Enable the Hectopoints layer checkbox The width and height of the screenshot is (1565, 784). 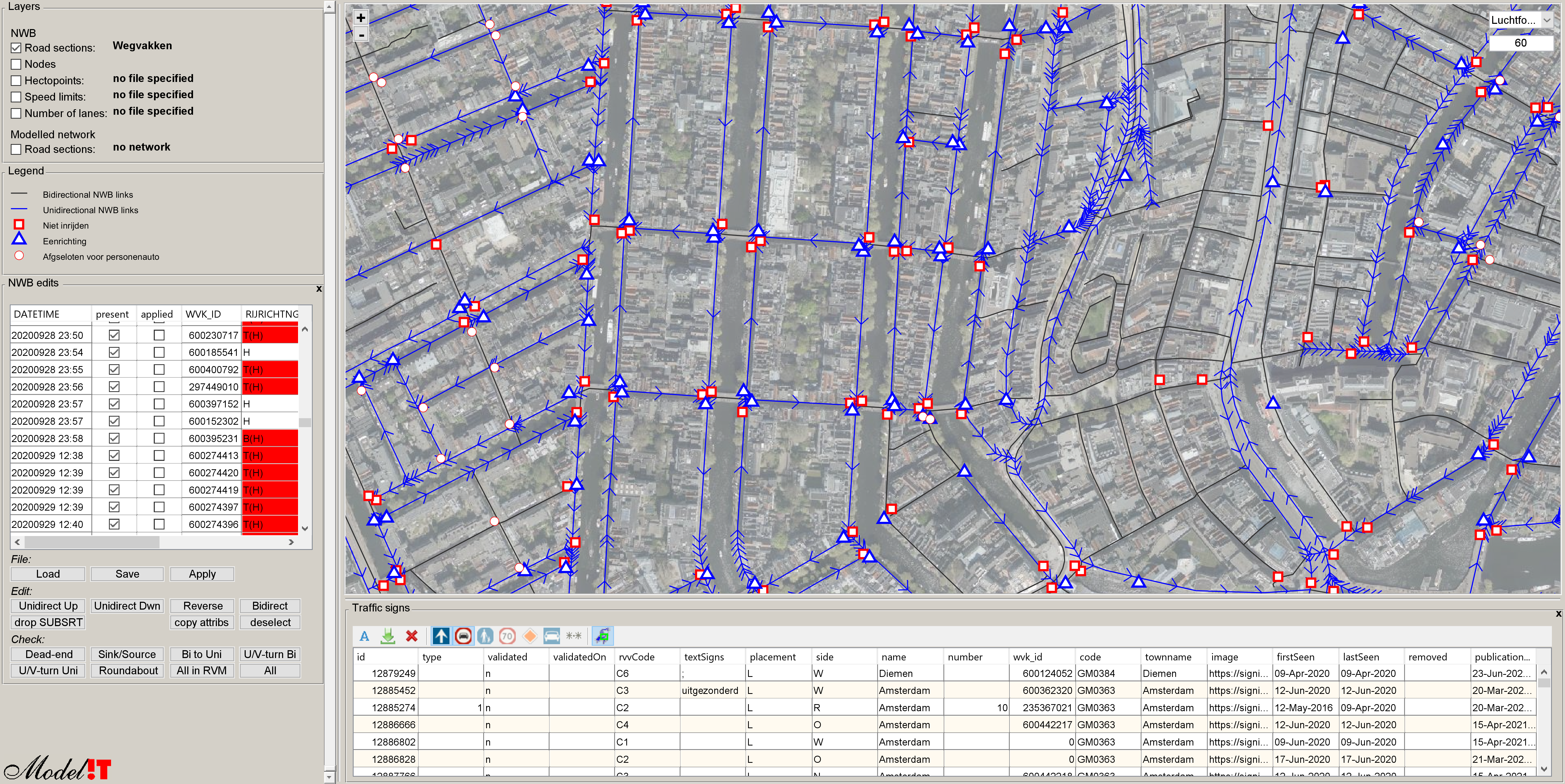click(x=17, y=81)
